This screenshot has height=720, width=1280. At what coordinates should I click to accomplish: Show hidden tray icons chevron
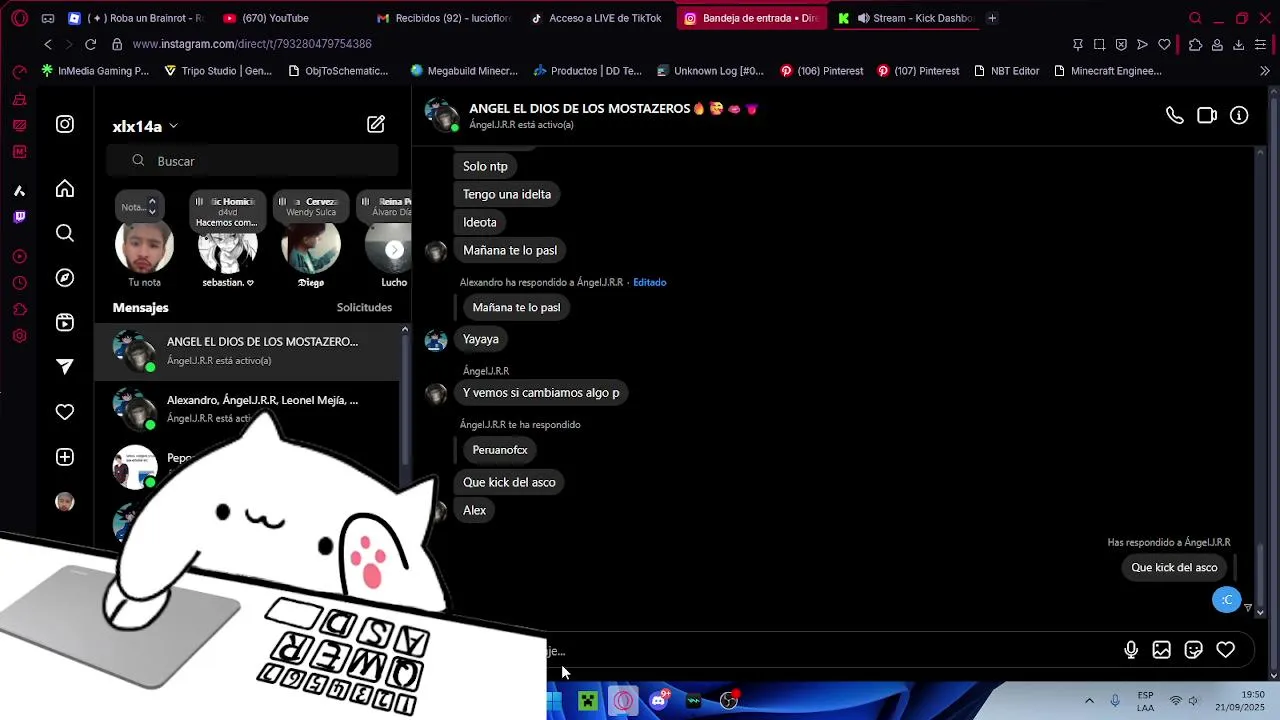(x=1089, y=701)
